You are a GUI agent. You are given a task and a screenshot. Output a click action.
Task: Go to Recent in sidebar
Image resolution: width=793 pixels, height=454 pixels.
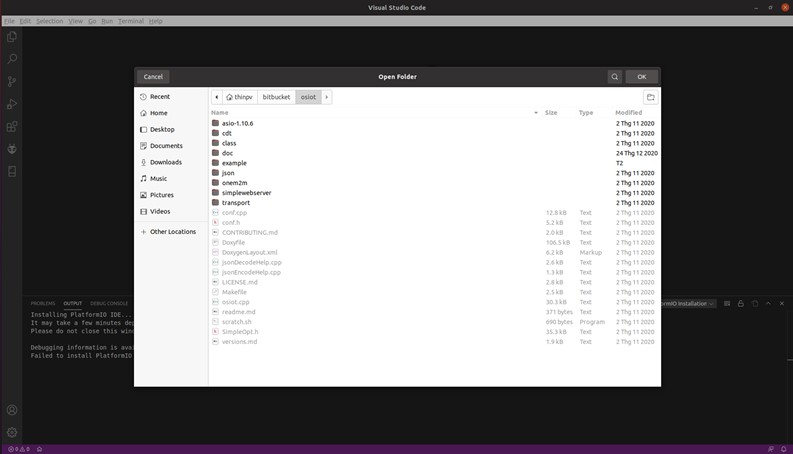(x=171, y=97)
